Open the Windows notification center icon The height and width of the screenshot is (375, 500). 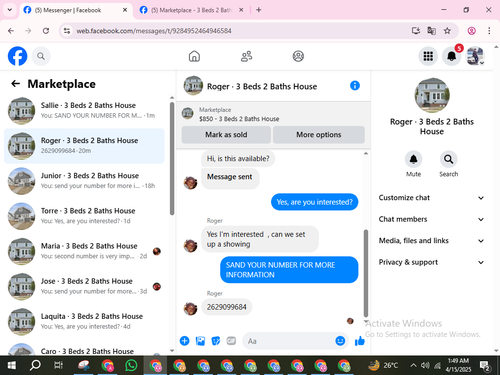tap(484, 365)
